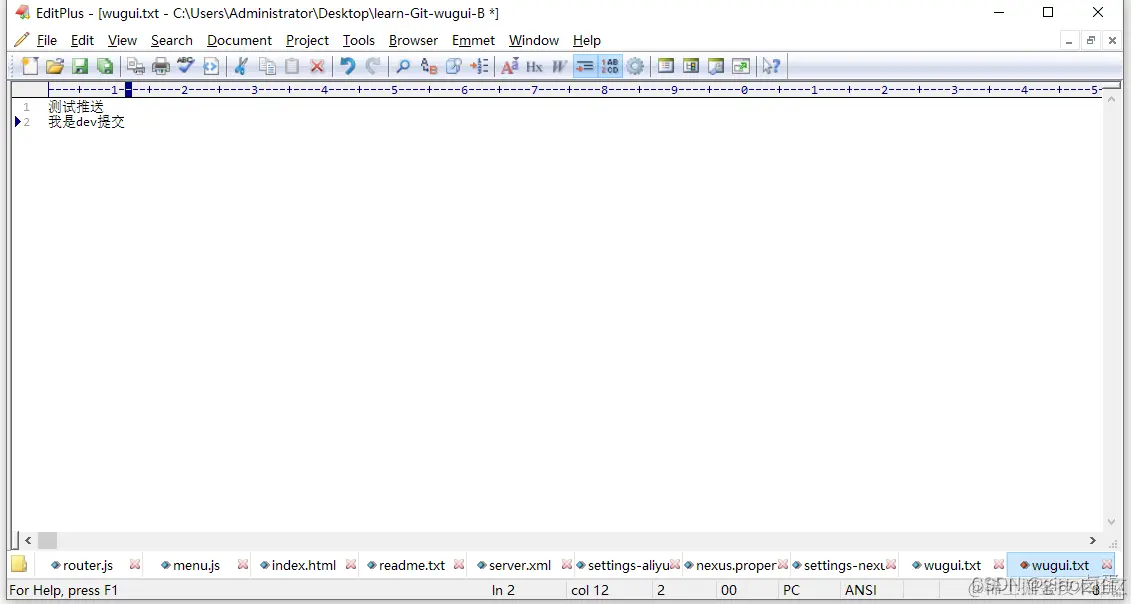Click the grayed Redo arrow icon
This screenshot has width=1134, height=604.
(372, 67)
